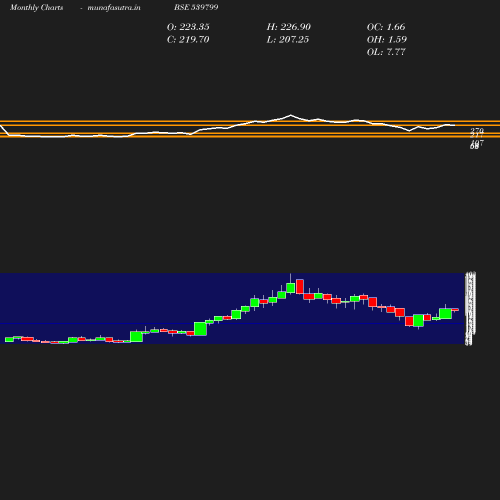The image size is (500, 500).
Task: Click the open value 'O: 223.35'
Action: tap(188, 27)
